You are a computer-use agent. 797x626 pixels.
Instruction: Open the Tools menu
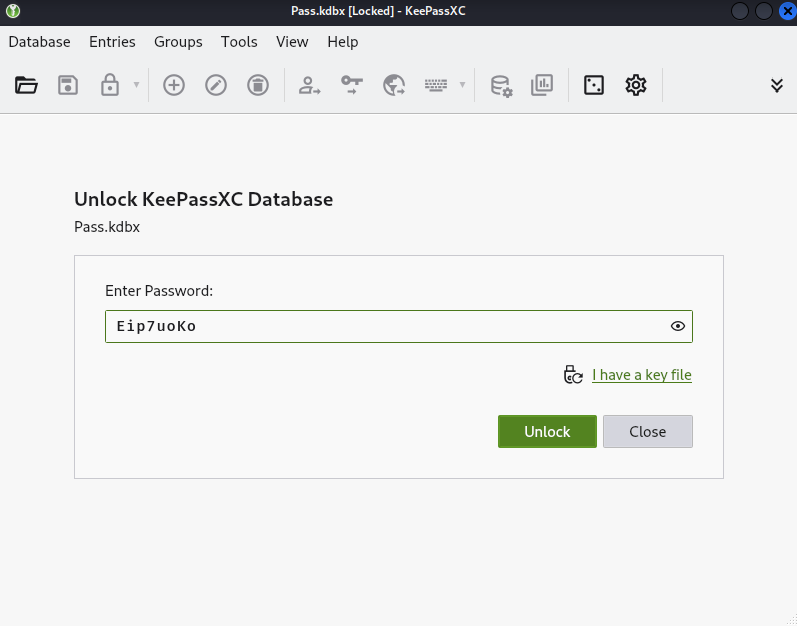(239, 42)
